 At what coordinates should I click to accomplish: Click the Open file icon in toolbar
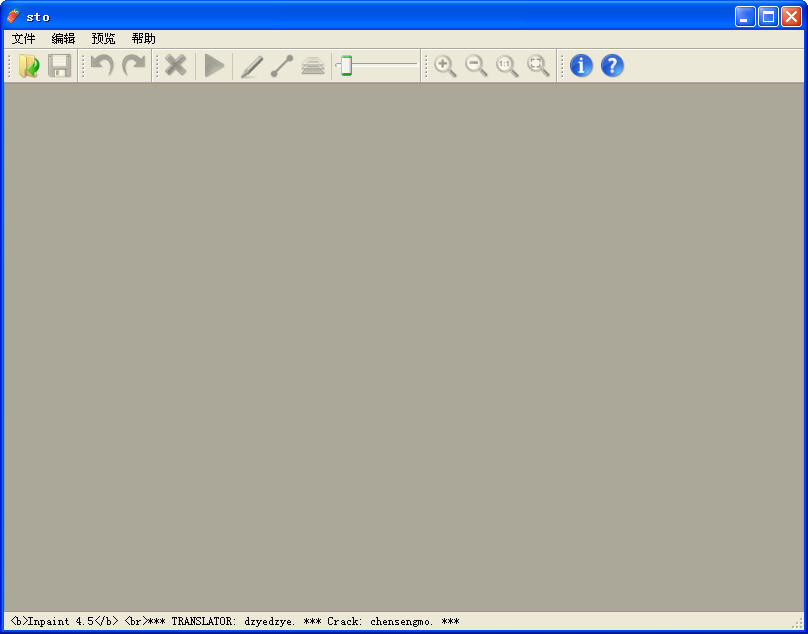[x=28, y=66]
